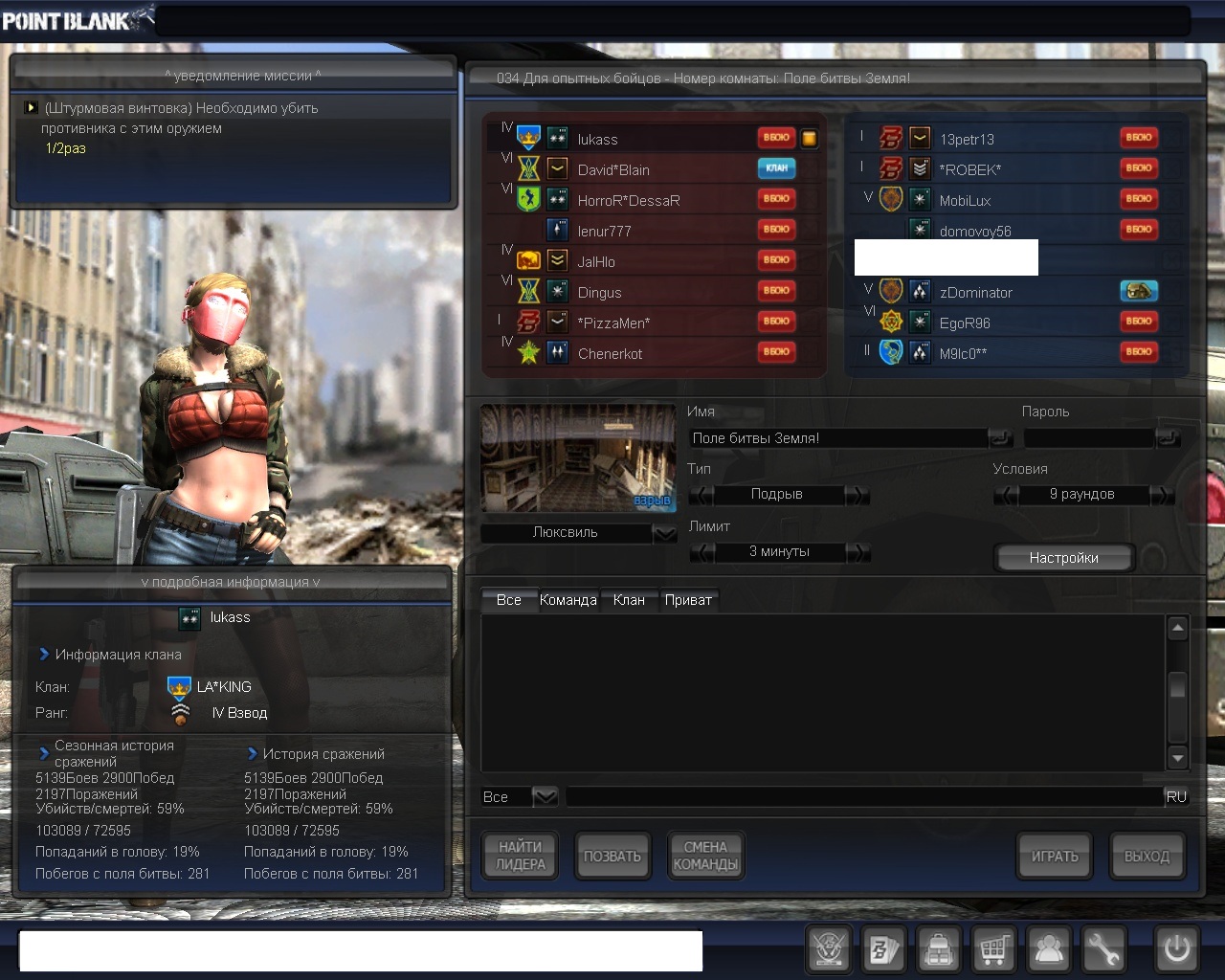This screenshot has height=980, width=1225.
Task: Select previous game type before Подрыв
Action: pos(702,495)
